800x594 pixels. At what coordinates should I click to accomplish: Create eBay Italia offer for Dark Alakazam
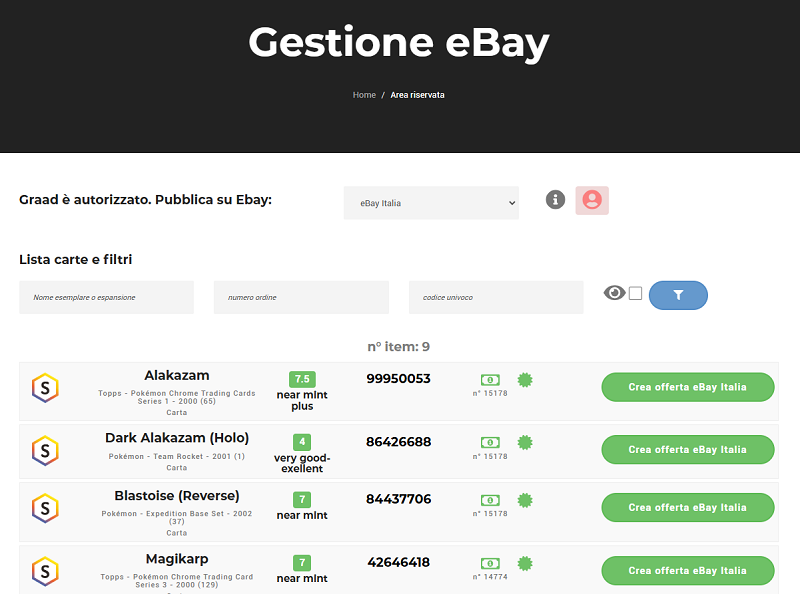(x=688, y=450)
